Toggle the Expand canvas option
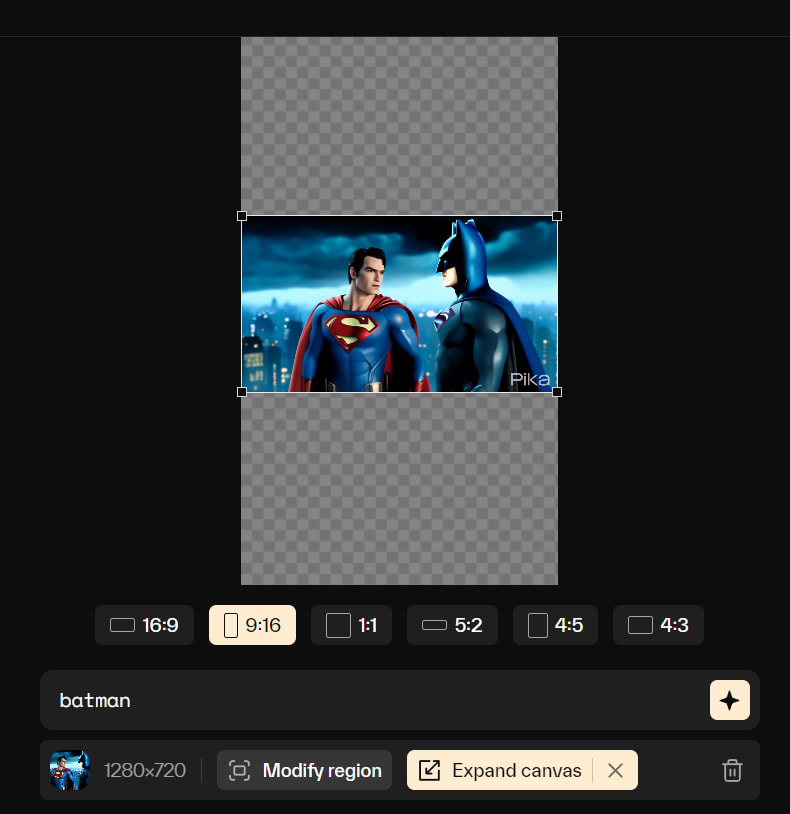 (x=500, y=770)
